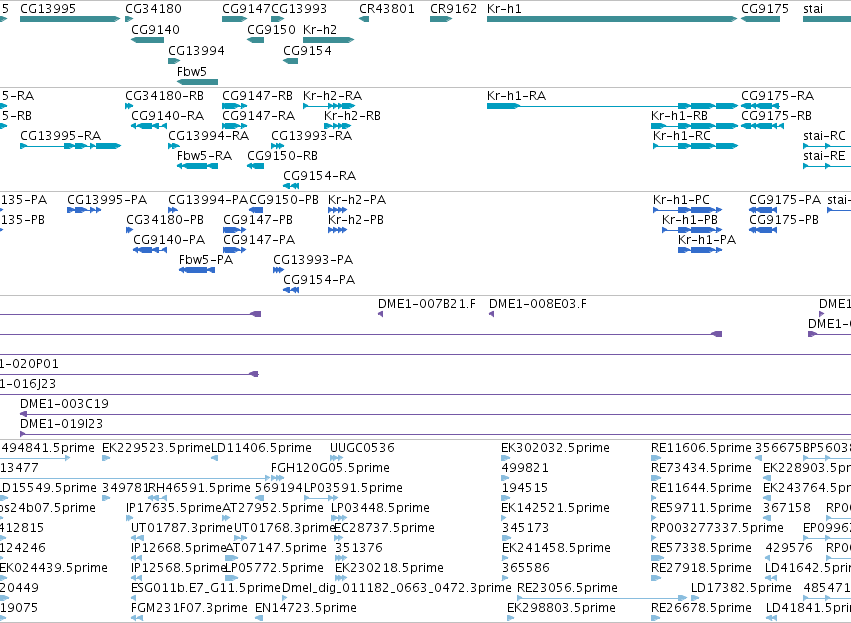
Task: Click the CG9154-RA transcript label
Action: click(320, 176)
